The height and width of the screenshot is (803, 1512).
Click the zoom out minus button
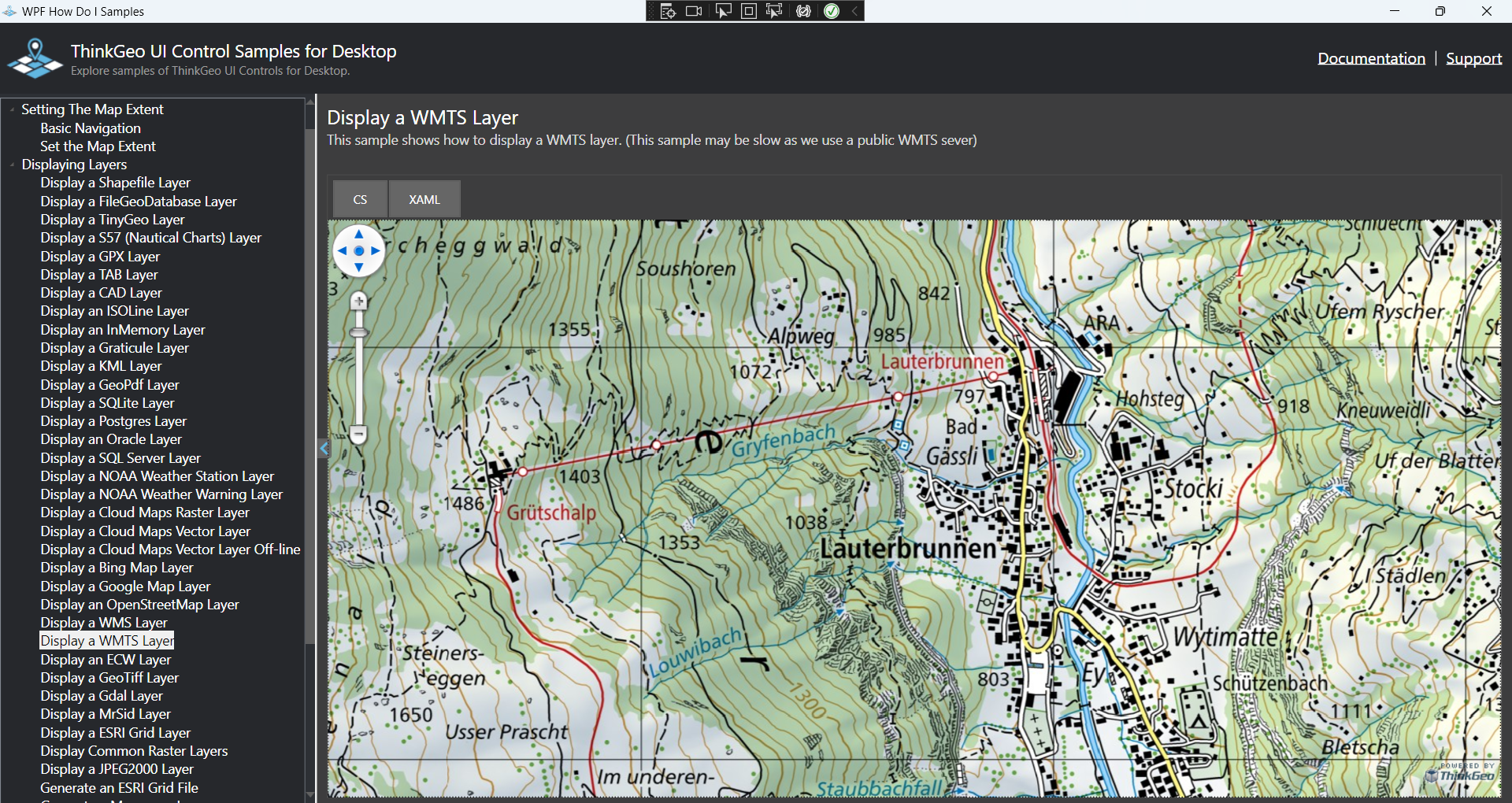(358, 434)
